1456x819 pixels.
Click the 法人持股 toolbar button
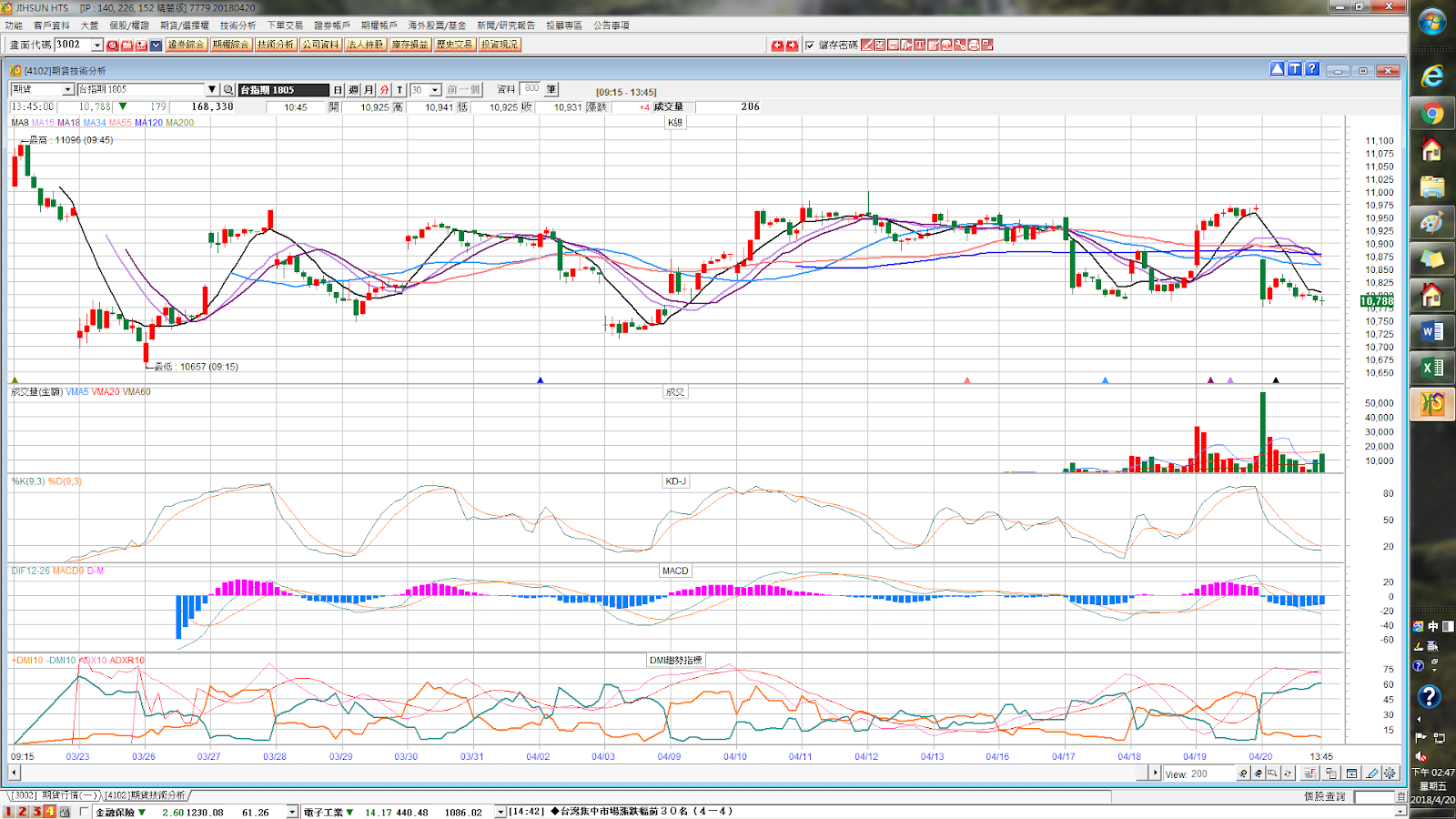click(365, 45)
